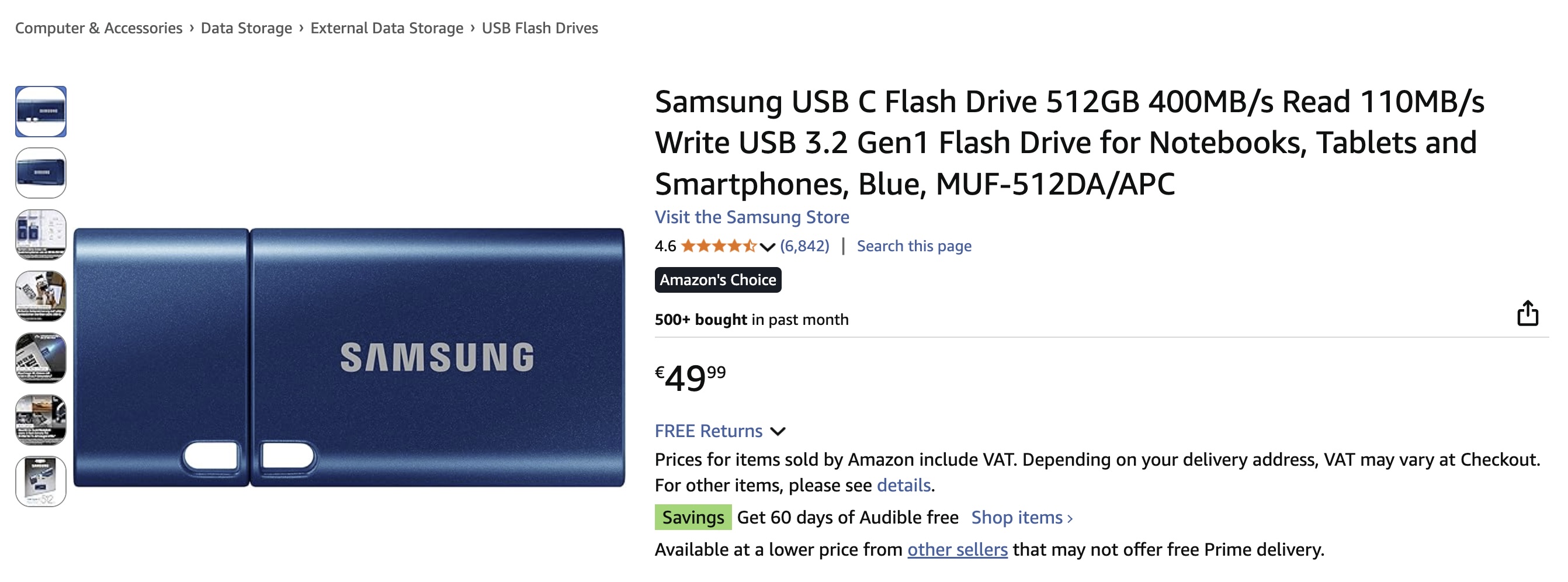Image resolution: width=1568 pixels, height=582 pixels.
Task: Open the 6,842 reviews link
Action: coord(804,246)
